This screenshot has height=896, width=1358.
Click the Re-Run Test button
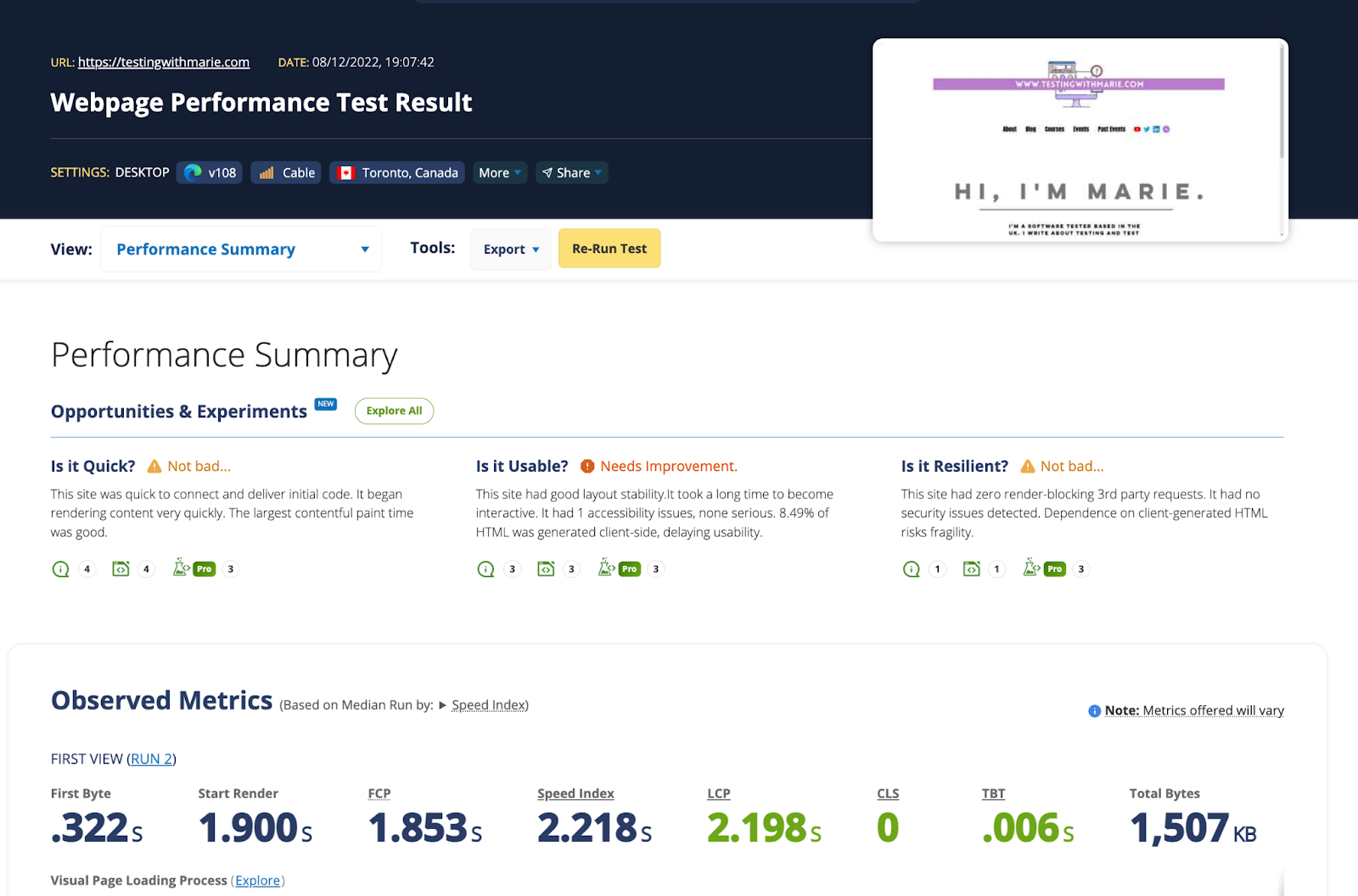609,249
